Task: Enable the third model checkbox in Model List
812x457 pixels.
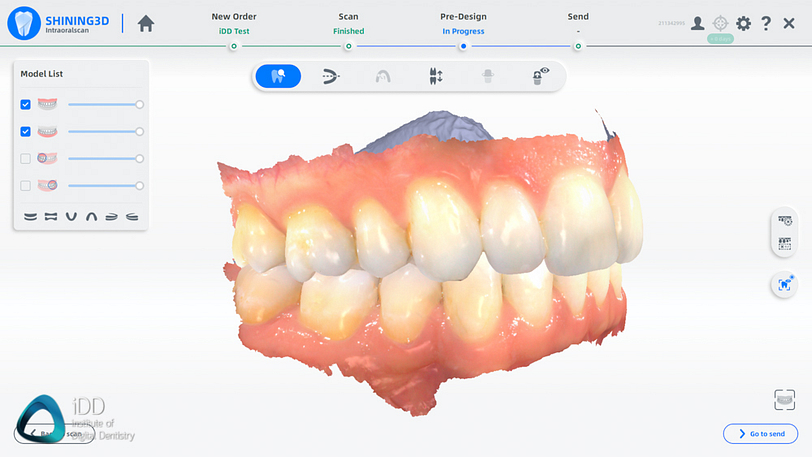Action: [26, 158]
